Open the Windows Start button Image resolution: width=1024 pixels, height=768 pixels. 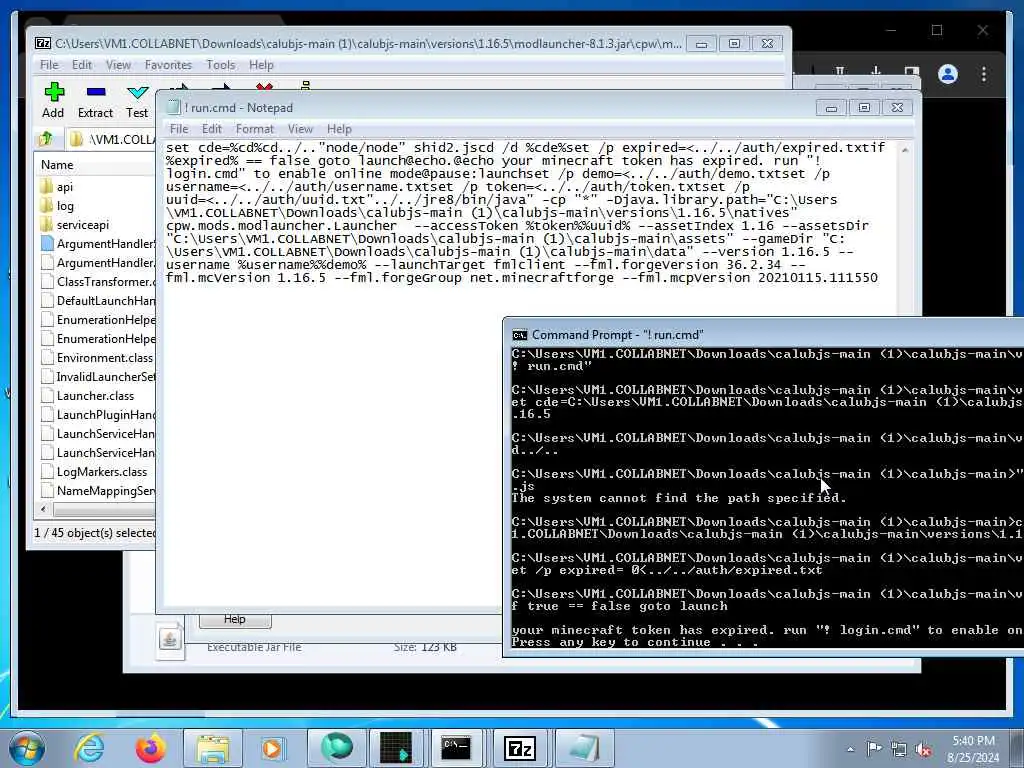tap(27, 748)
